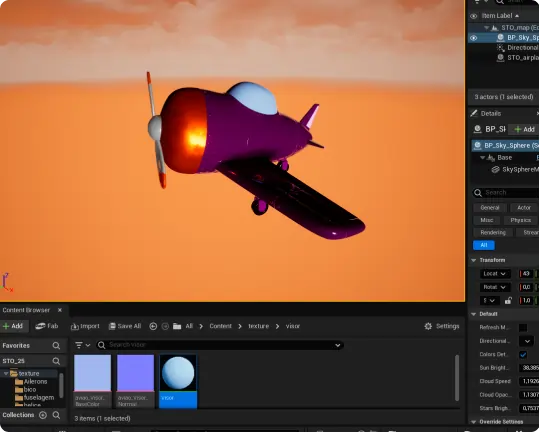The image size is (540, 432).
Task: Select the Misc filter tab
Action: [x=487, y=220]
